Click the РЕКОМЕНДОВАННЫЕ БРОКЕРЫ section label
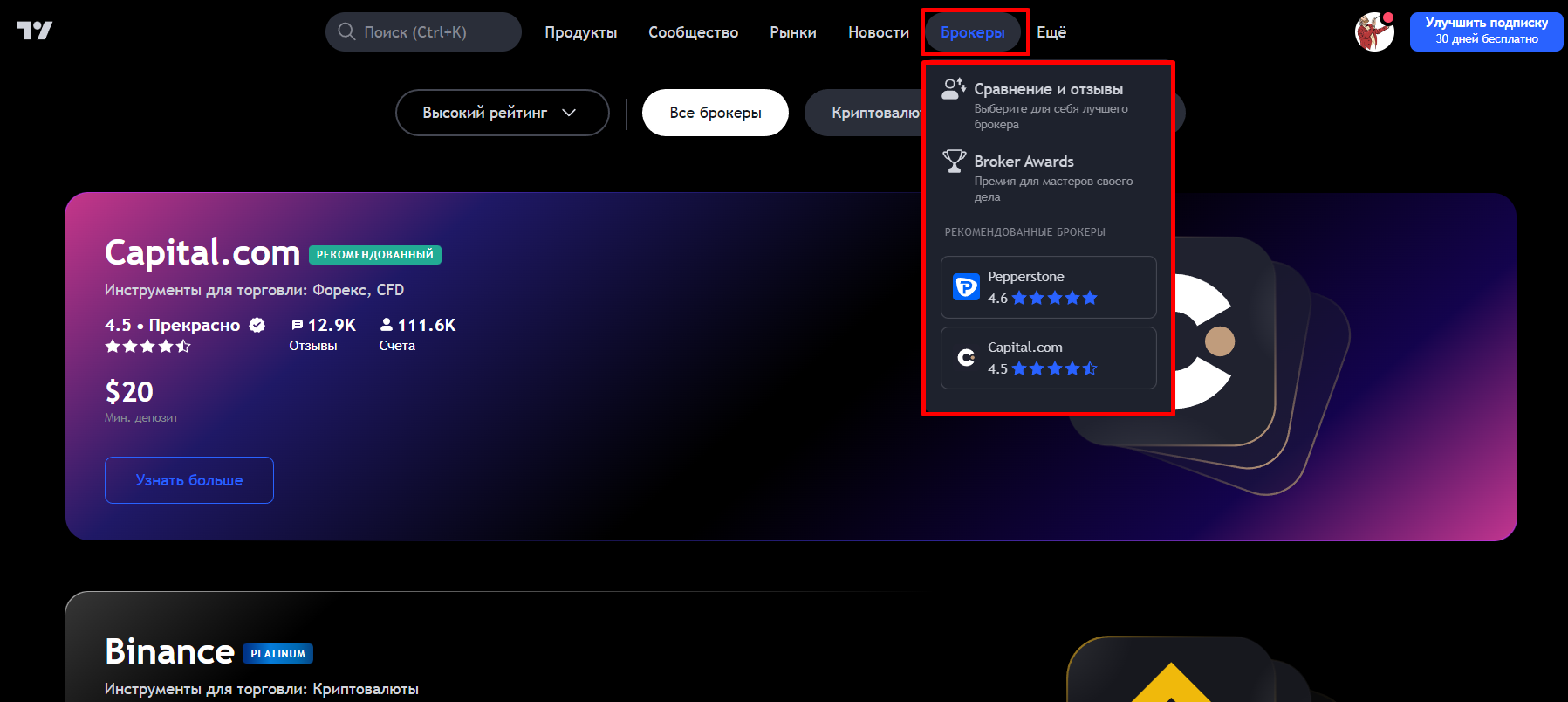The width and height of the screenshot is (1568, 702). 1025,232
